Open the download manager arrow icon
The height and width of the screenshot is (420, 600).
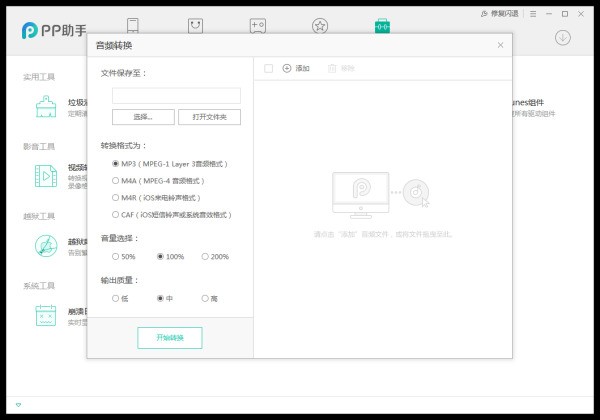[x=563, y=37]
